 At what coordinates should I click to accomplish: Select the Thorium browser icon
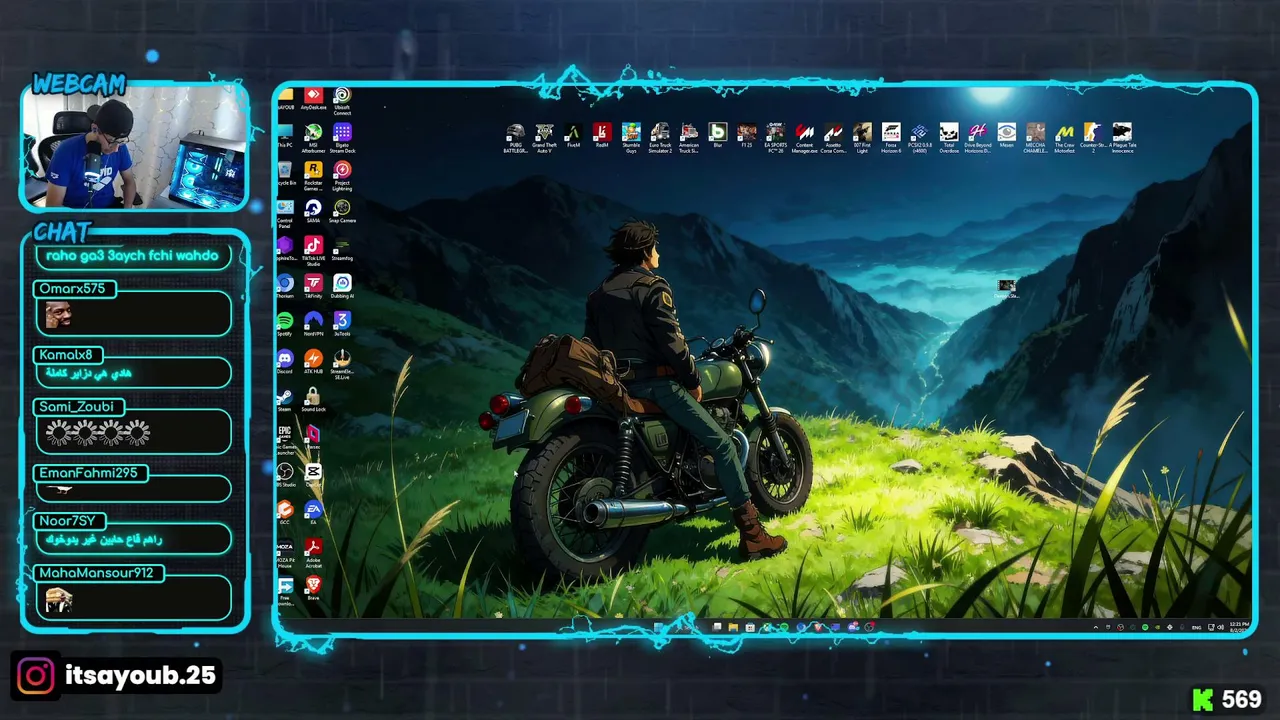click(285, 287)
